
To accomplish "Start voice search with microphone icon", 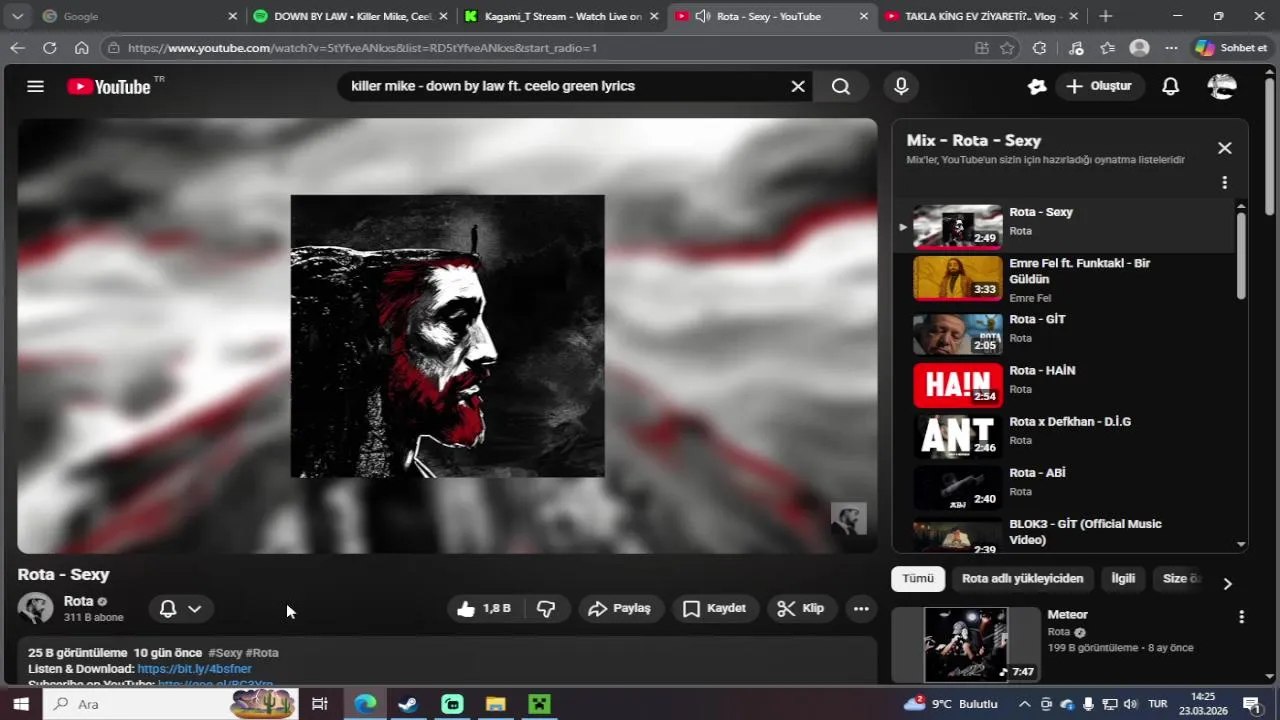I will 901,86.
